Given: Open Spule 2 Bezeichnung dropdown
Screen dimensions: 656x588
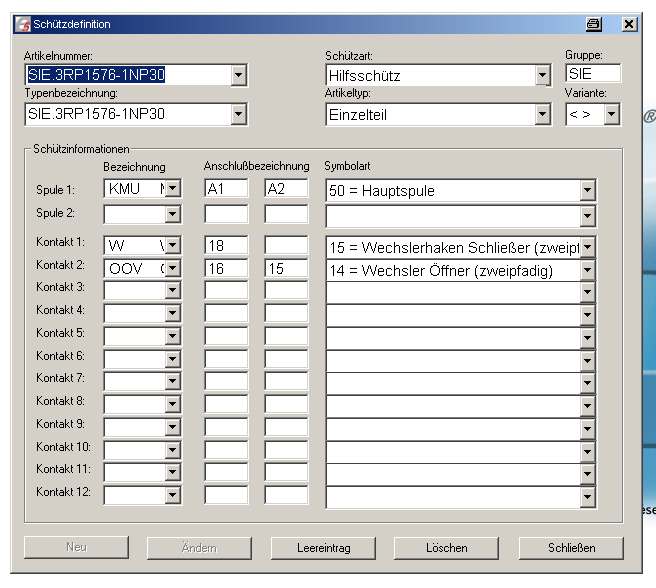Looking at the screenshot, I should click(x=173, y=215).
